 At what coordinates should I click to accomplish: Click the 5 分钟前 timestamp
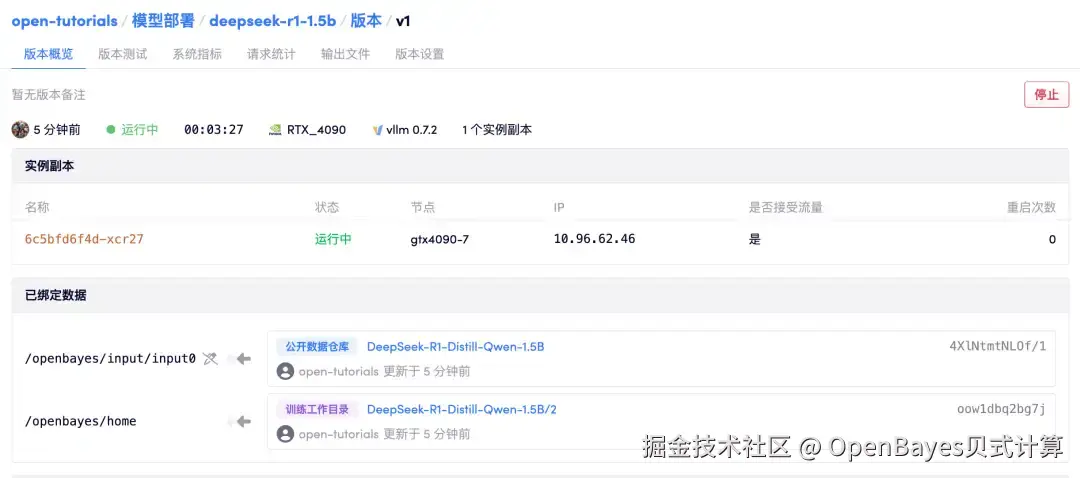tap(57, 129)
